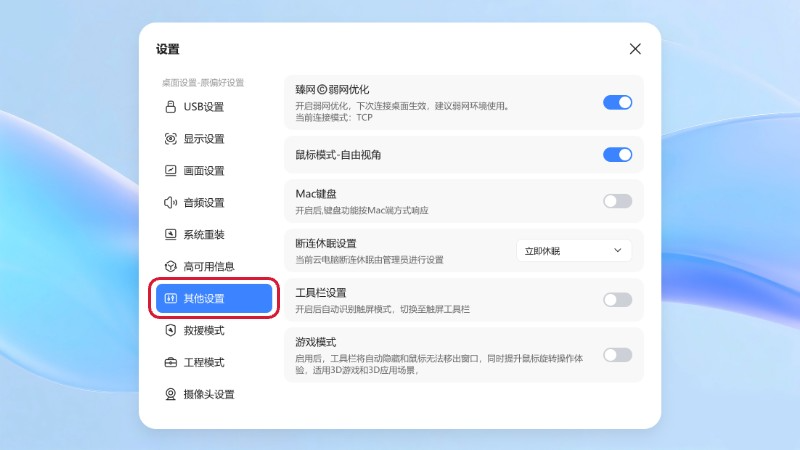Viewport: 800px width, 450px height.
Task: Click the Mac键盘 label
Action: (316, 194)
